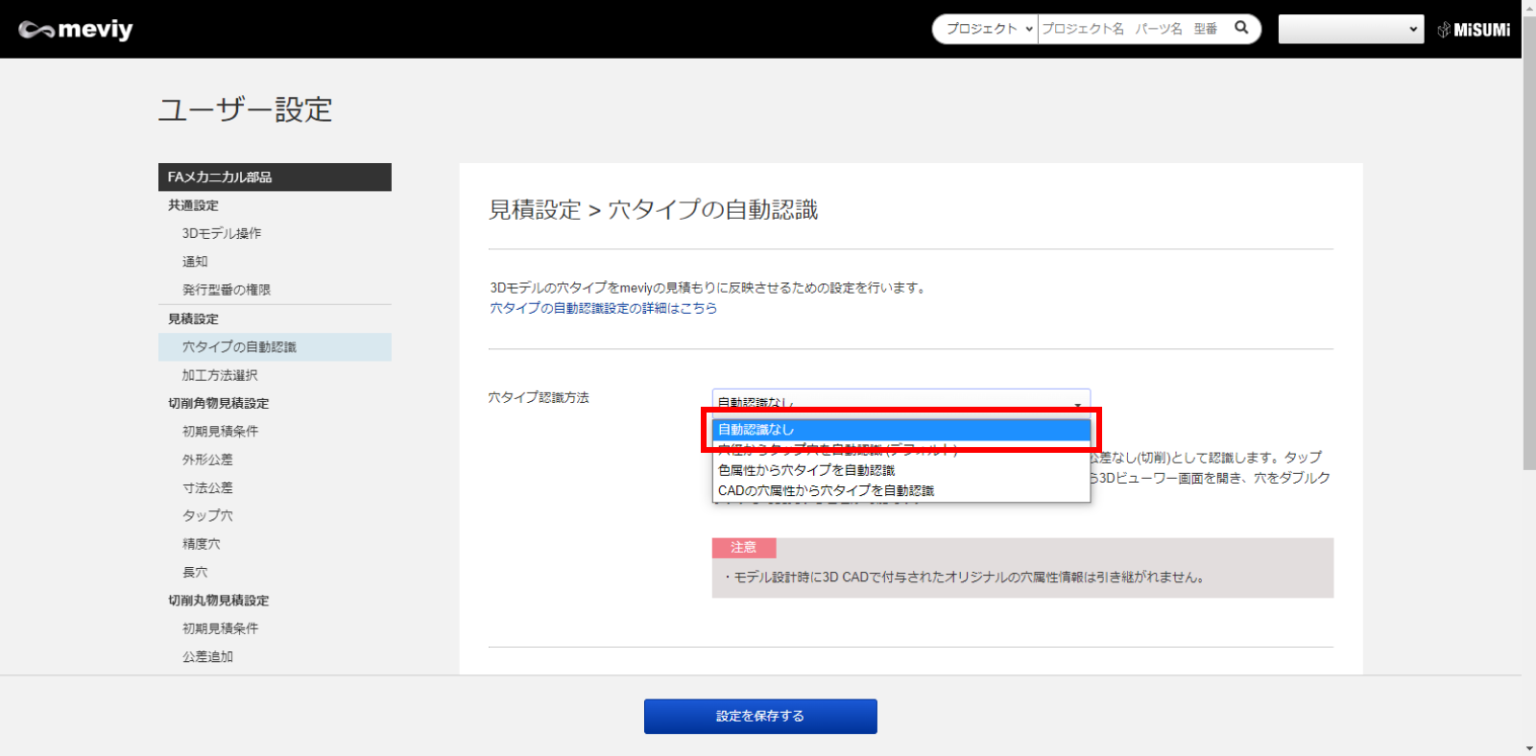
Task: Open 通知 settings in sidebar
Action: tap(195, 261)
